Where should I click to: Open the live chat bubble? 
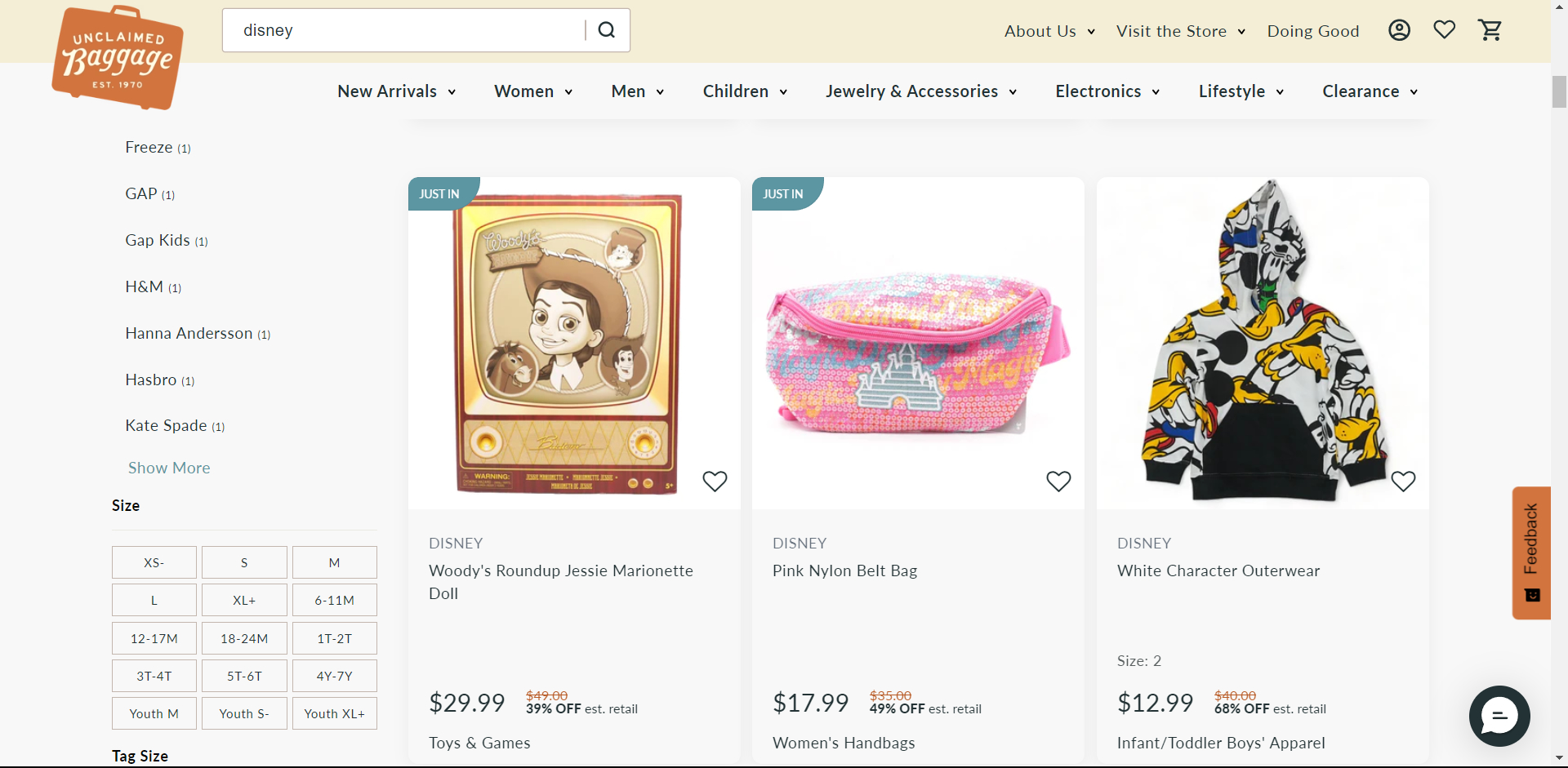1499,716
